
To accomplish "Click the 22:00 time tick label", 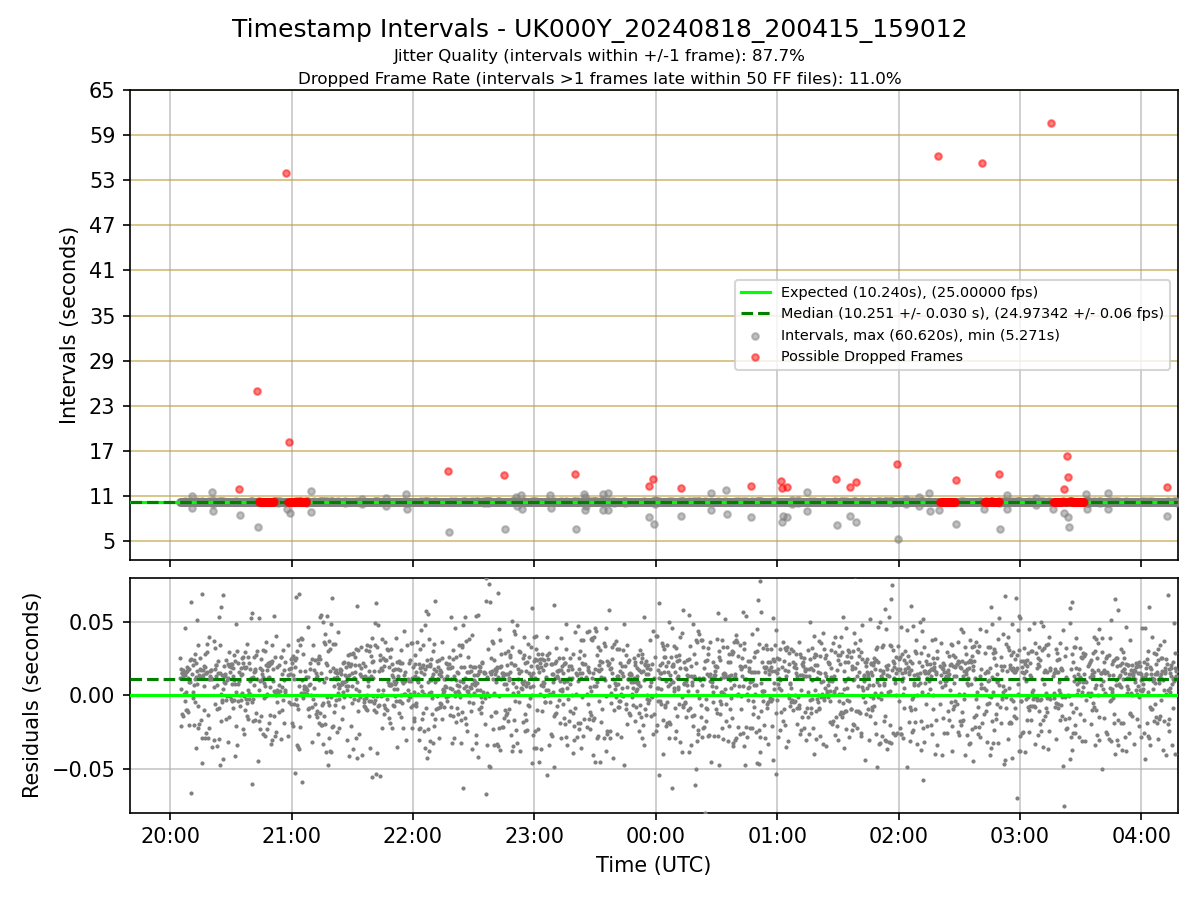I will point(413,834).
